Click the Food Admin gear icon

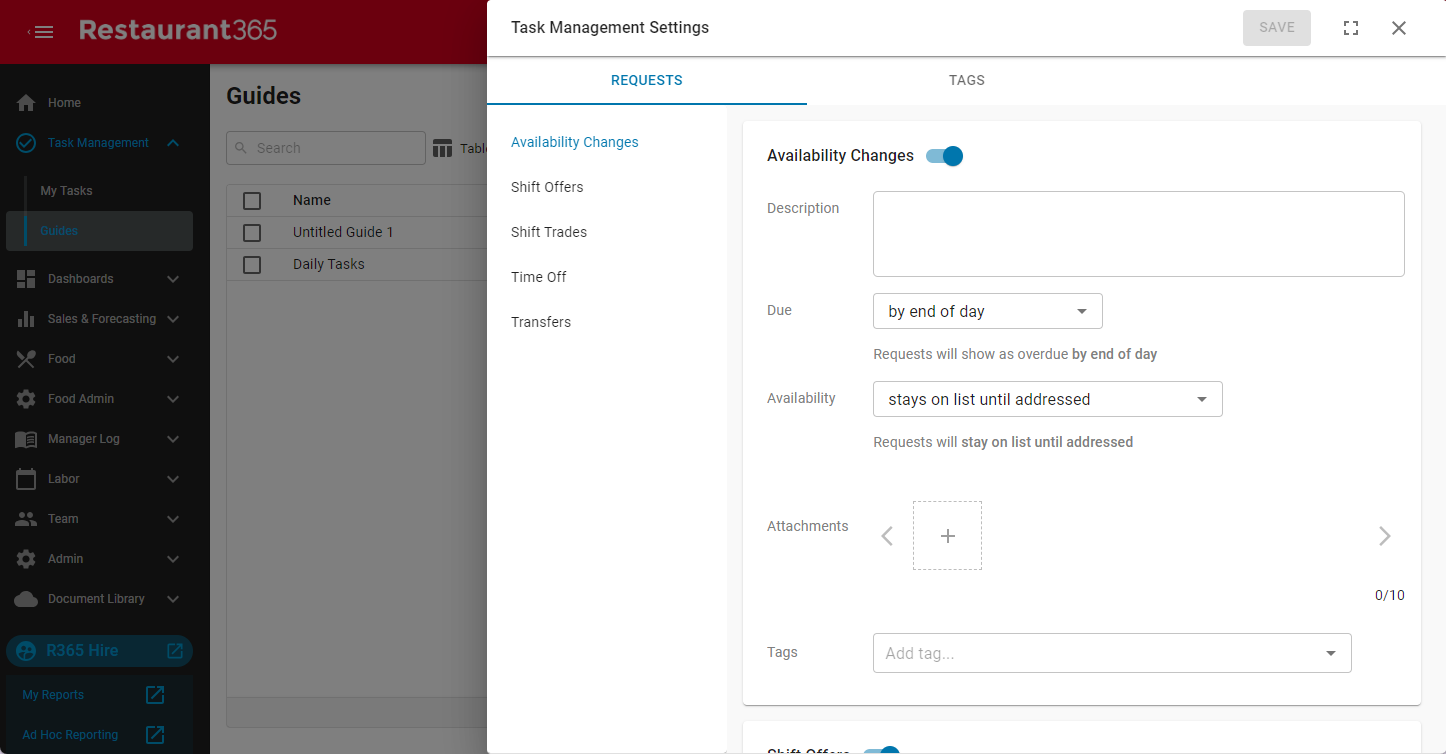click(x=27, y=399)
